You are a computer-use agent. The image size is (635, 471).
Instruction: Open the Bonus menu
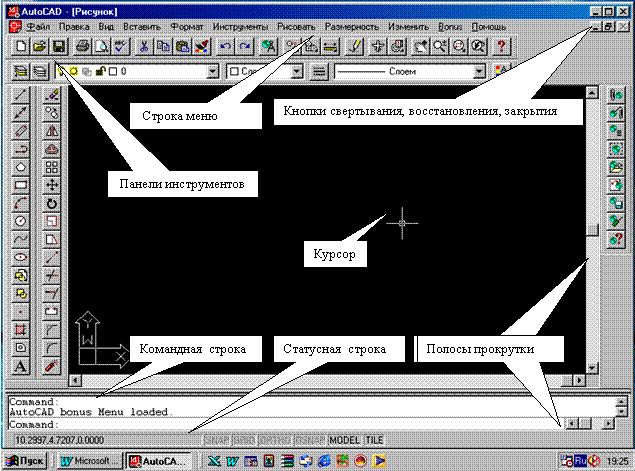click(450, 27)
